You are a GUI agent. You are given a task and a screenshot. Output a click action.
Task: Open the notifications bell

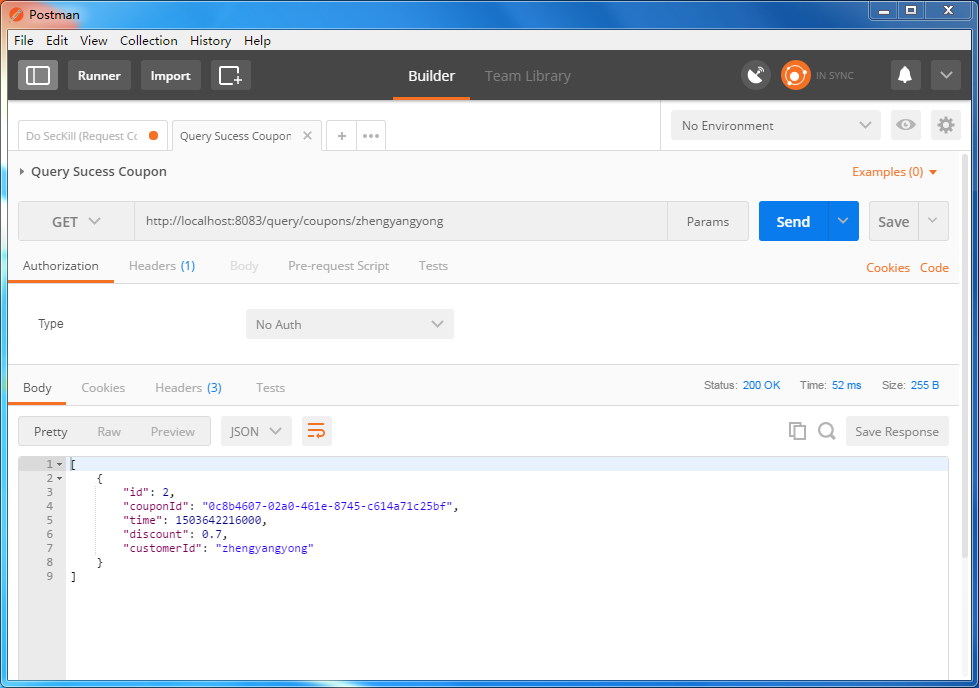[905, 75]
